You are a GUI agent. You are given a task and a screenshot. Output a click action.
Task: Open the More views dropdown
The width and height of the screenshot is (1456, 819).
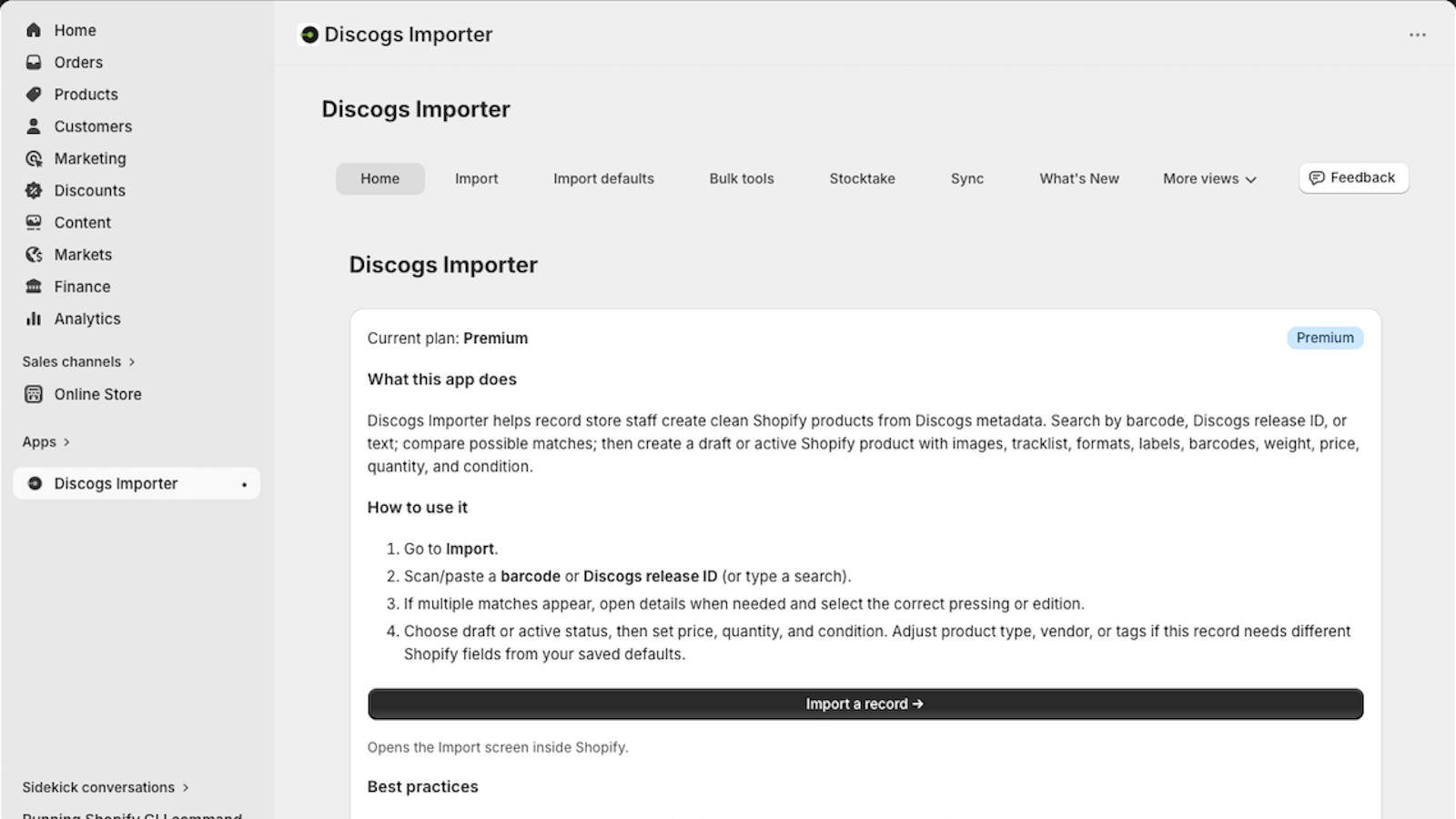[x=1209, y=178]
